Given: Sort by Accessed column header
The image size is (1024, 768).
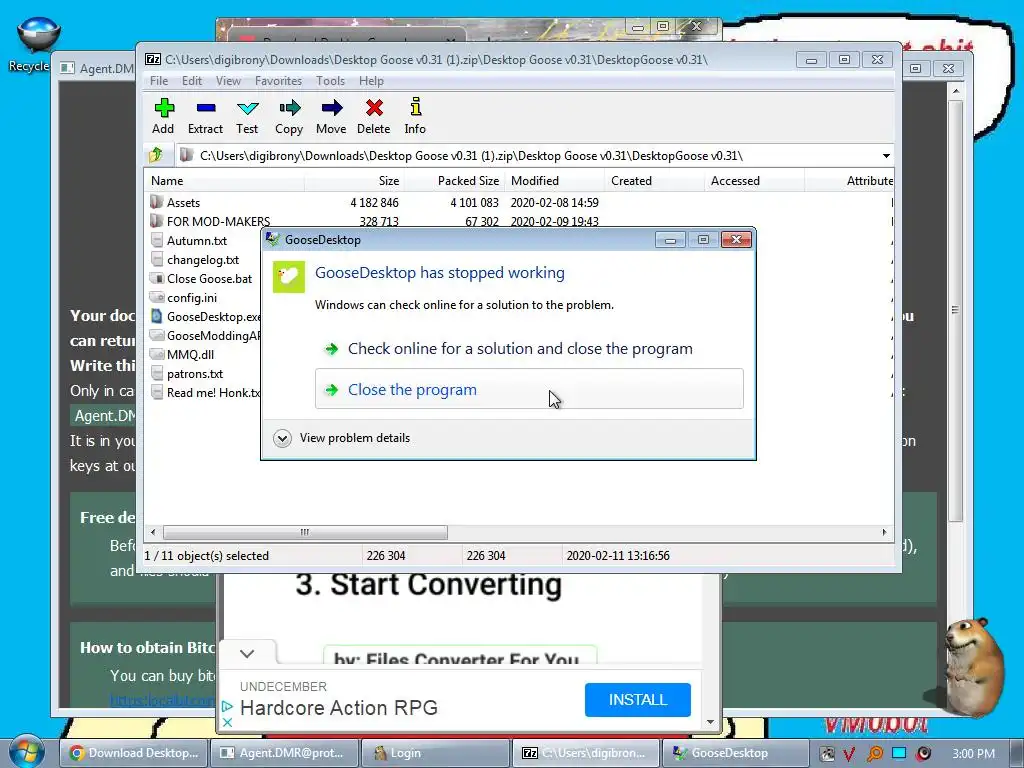Looking at the screenshot, I should 754,181.
